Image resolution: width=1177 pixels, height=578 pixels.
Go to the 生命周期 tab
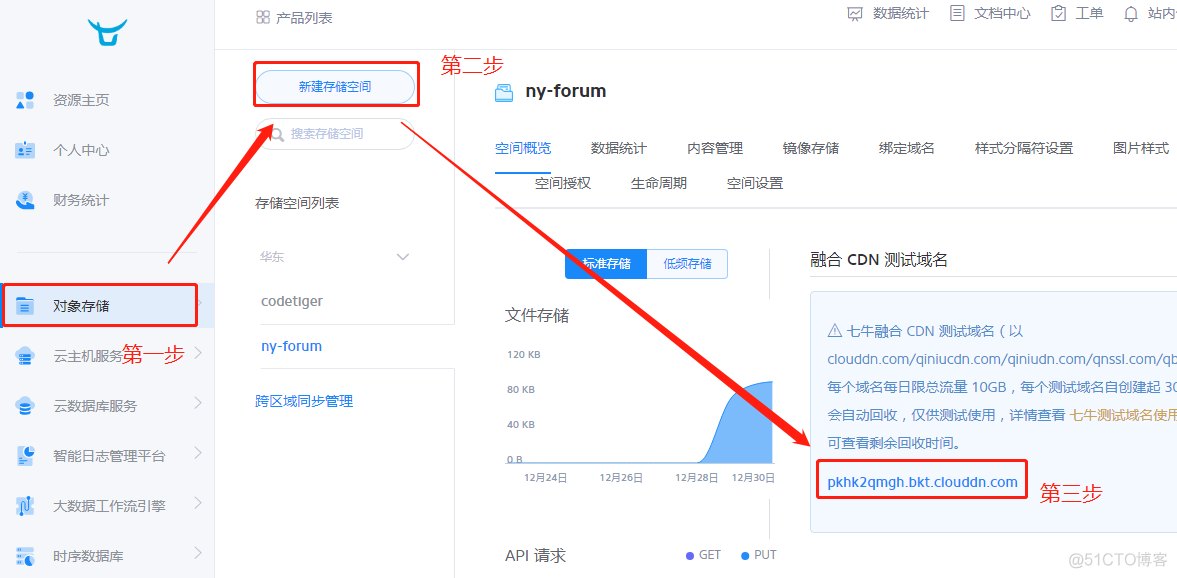coord(659,183)
